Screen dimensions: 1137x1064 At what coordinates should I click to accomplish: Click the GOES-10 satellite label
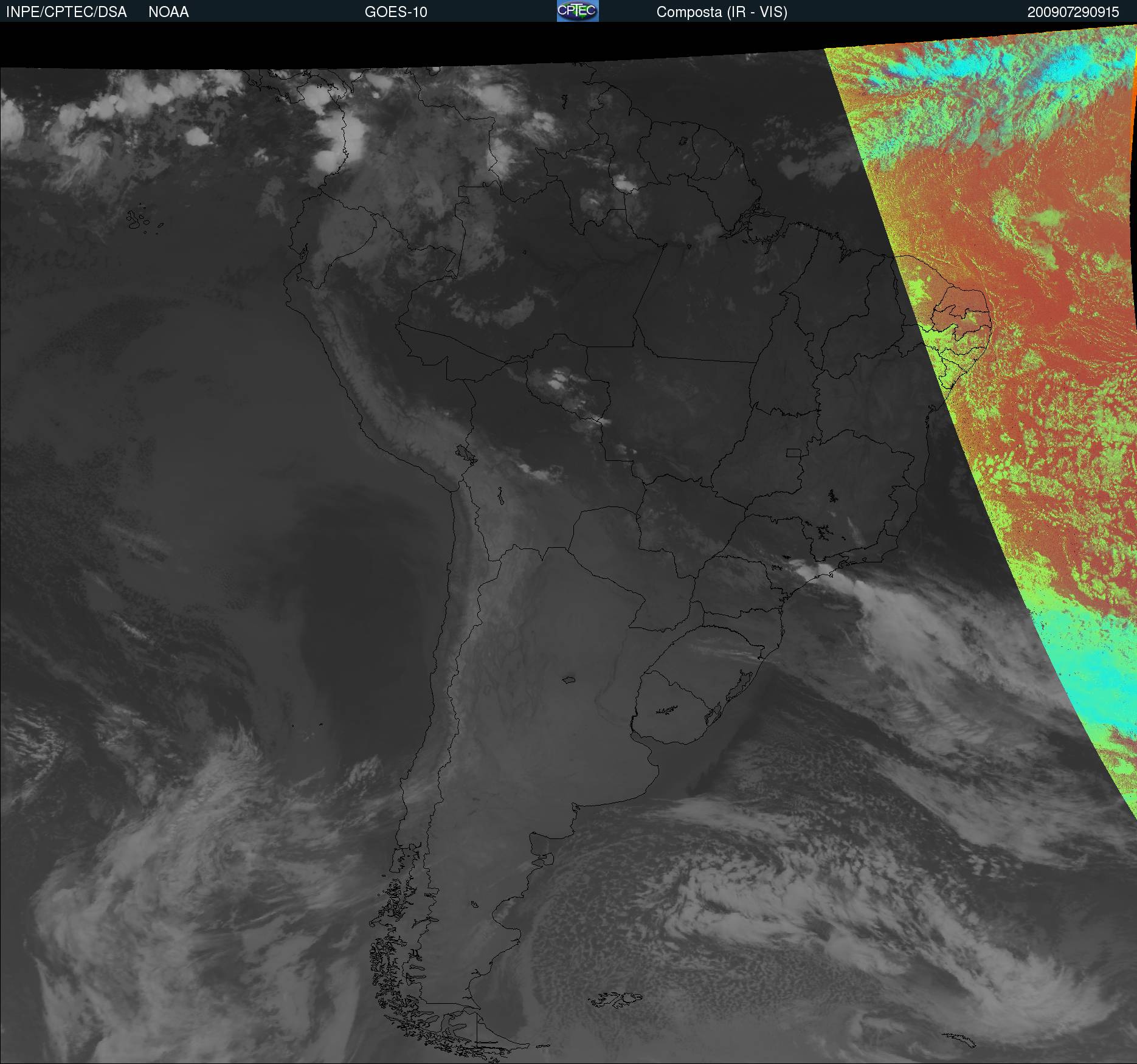click(396, 12)
